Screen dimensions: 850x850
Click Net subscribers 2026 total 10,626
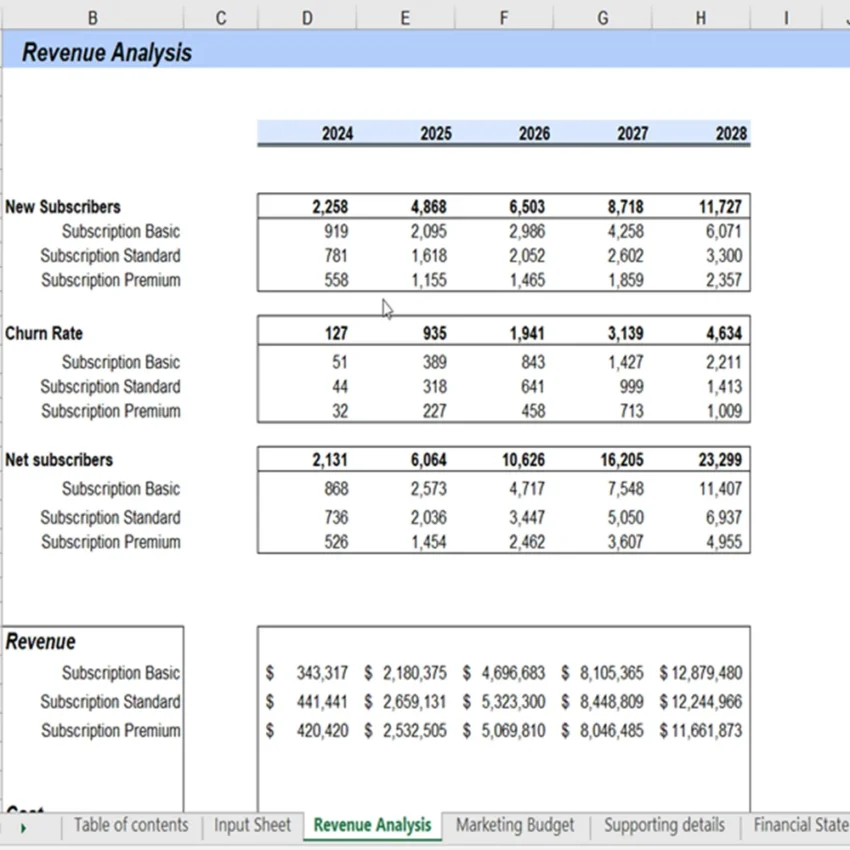click(524, 460)
